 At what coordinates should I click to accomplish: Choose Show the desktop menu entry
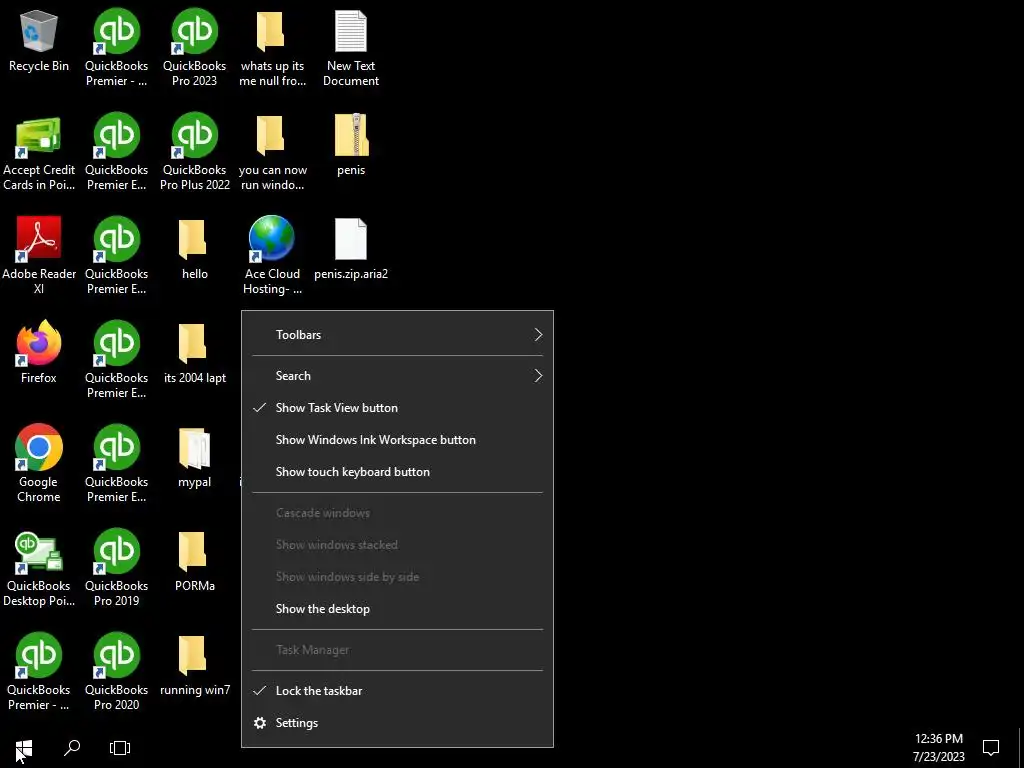click(x=397, y=609)
